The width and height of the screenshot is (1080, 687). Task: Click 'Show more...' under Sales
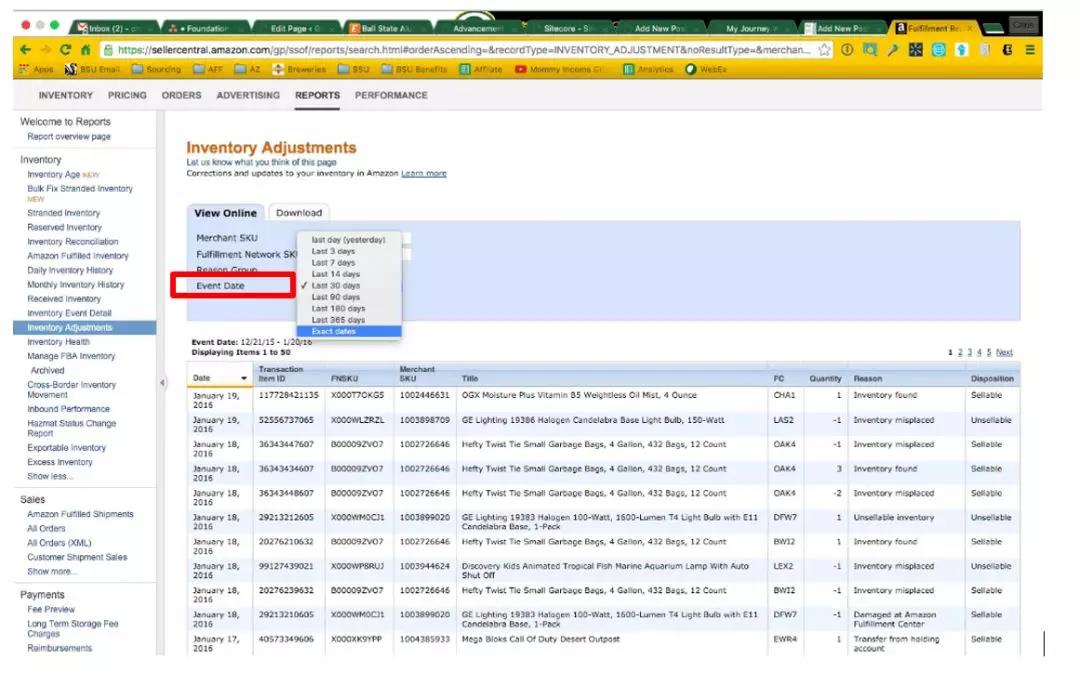pos(52,571)
